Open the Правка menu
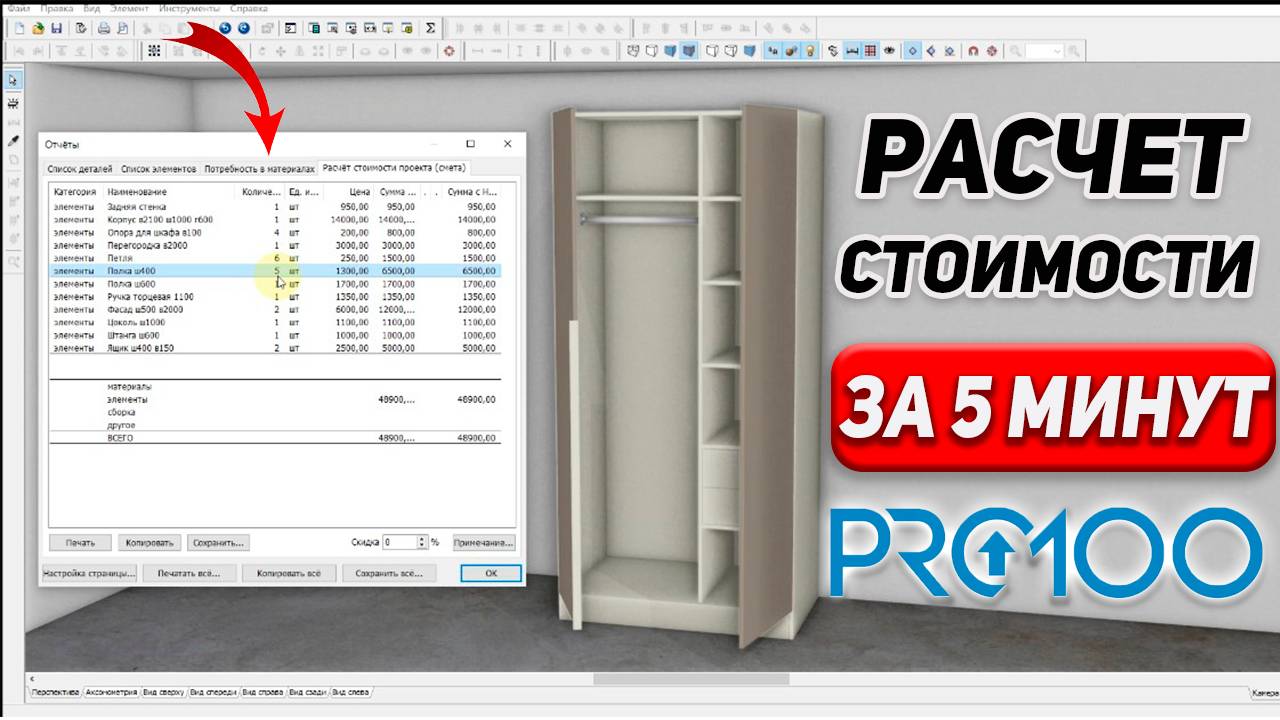Image resolution: width=1280 pixels, height=720 pixels. pyautogui.click(x=57, y=8)
